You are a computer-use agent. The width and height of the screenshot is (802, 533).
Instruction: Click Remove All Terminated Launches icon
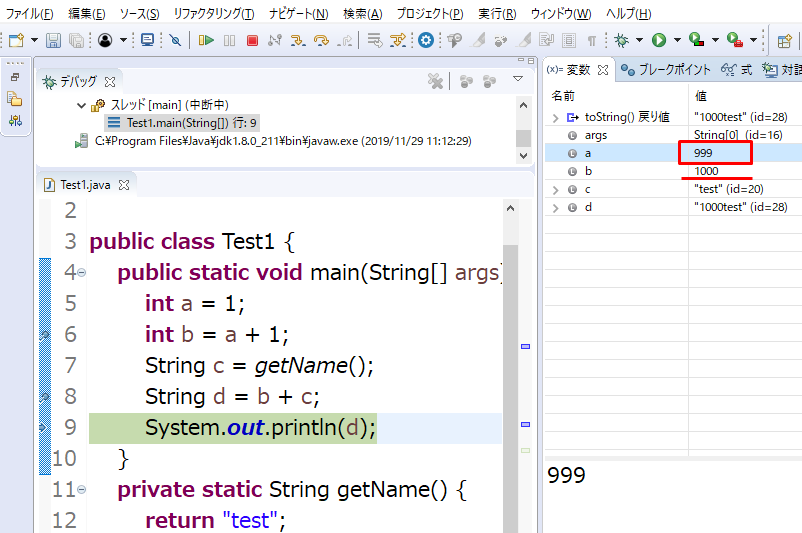435,80
